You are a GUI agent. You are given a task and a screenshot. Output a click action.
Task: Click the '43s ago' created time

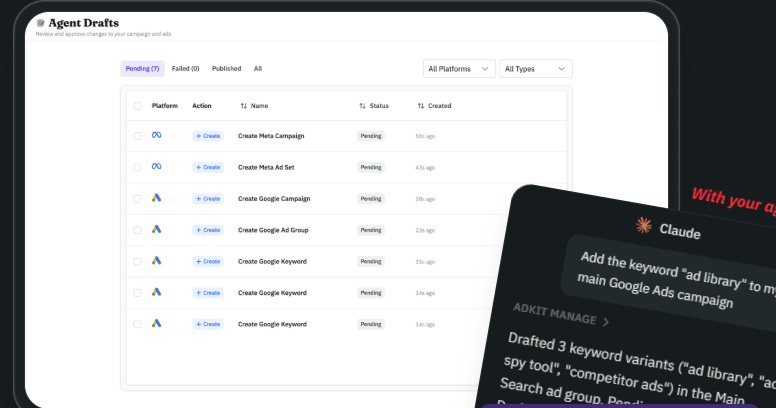pyautogui.click(x=425, y=168)
